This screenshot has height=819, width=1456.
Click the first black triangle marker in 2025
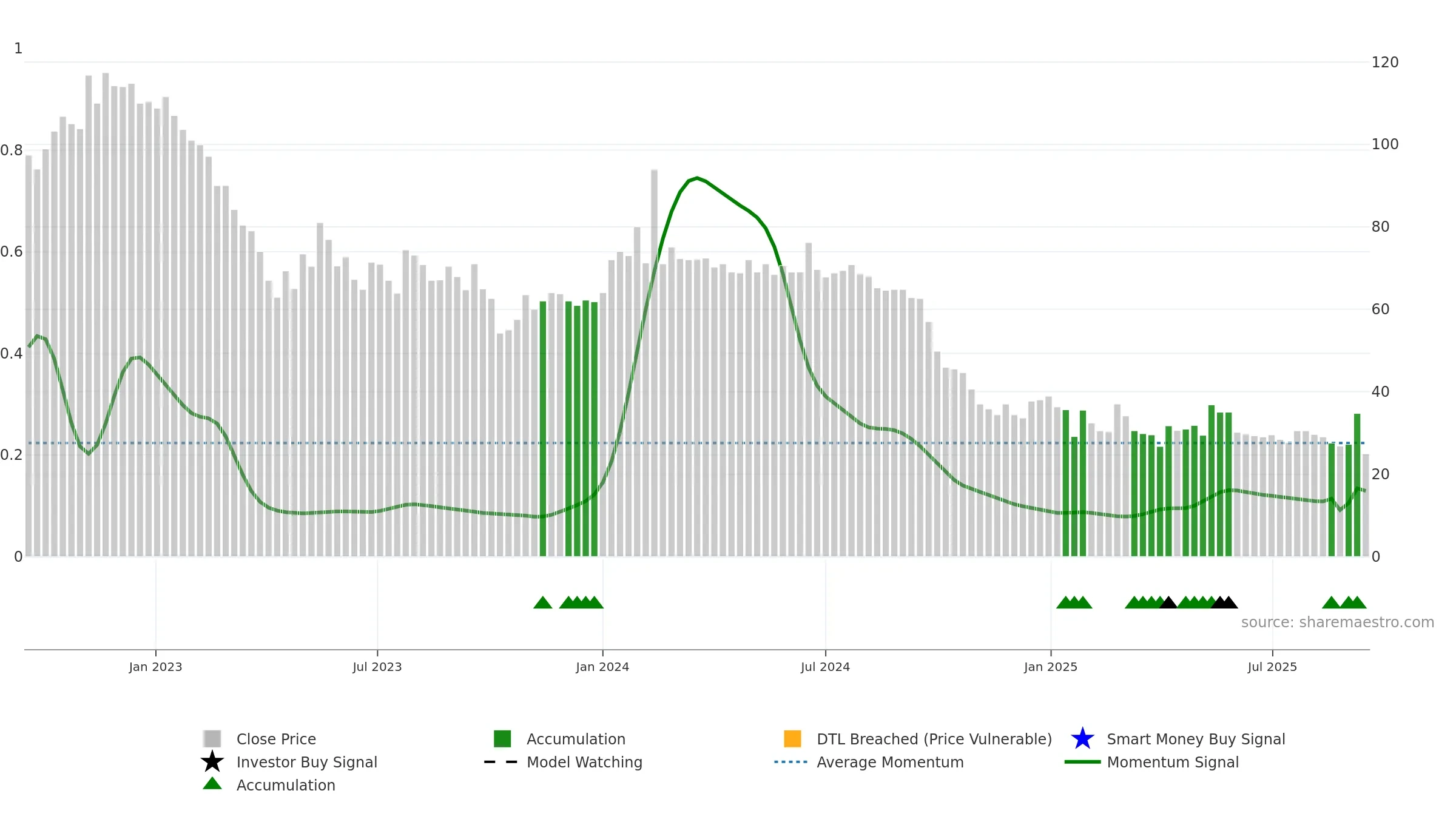pos(1168,602)
